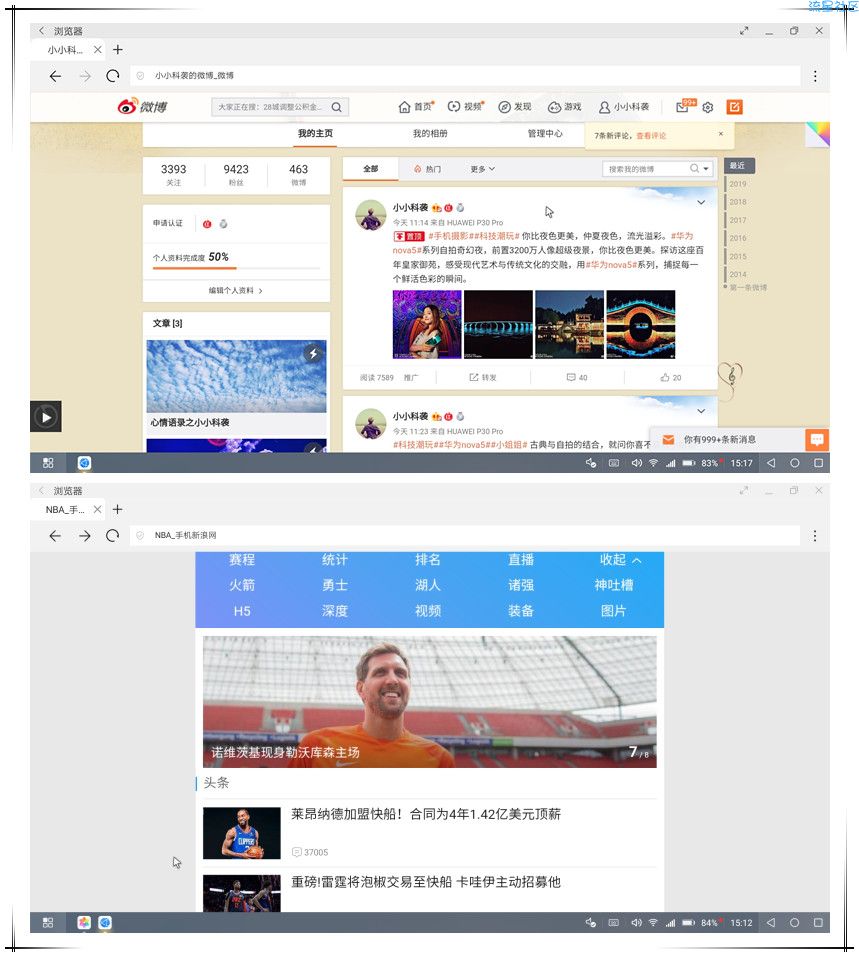Open the messages icon with 99+ badge
Screen dimensions: 859x957
point(685,106)
